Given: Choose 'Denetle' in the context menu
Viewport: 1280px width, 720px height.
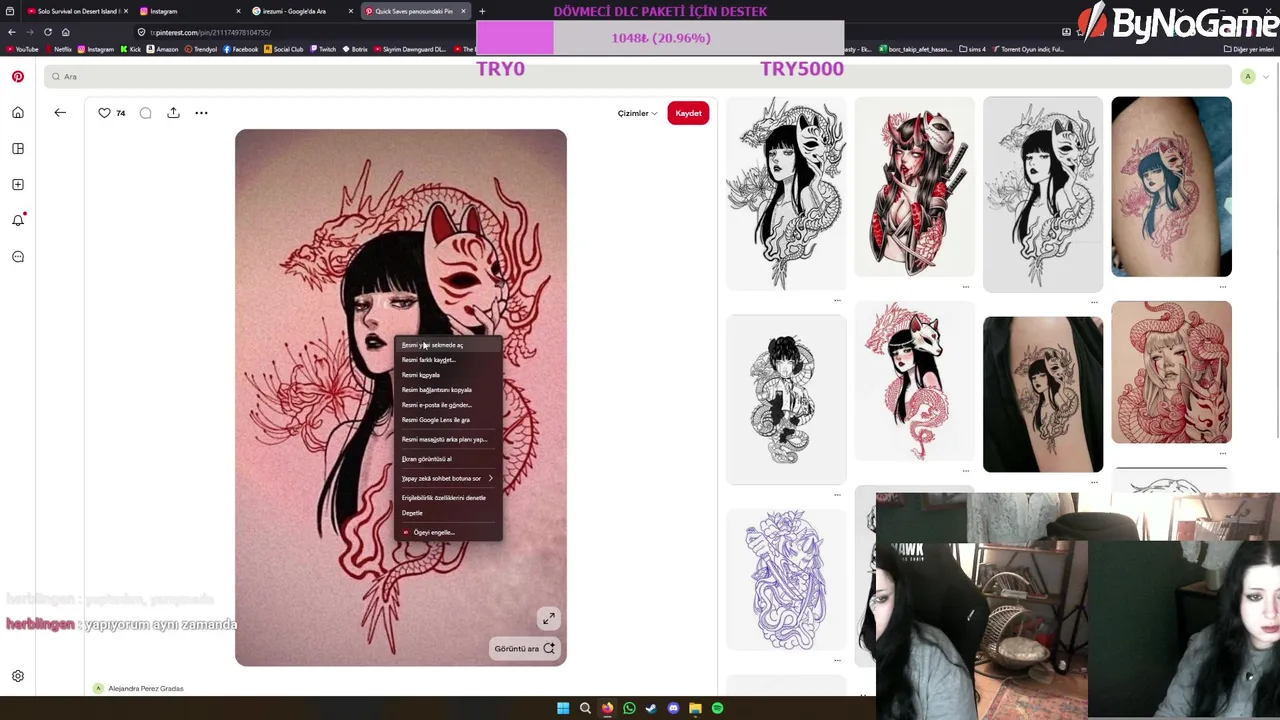Looking at the screenshot, I should click(447, 513).
